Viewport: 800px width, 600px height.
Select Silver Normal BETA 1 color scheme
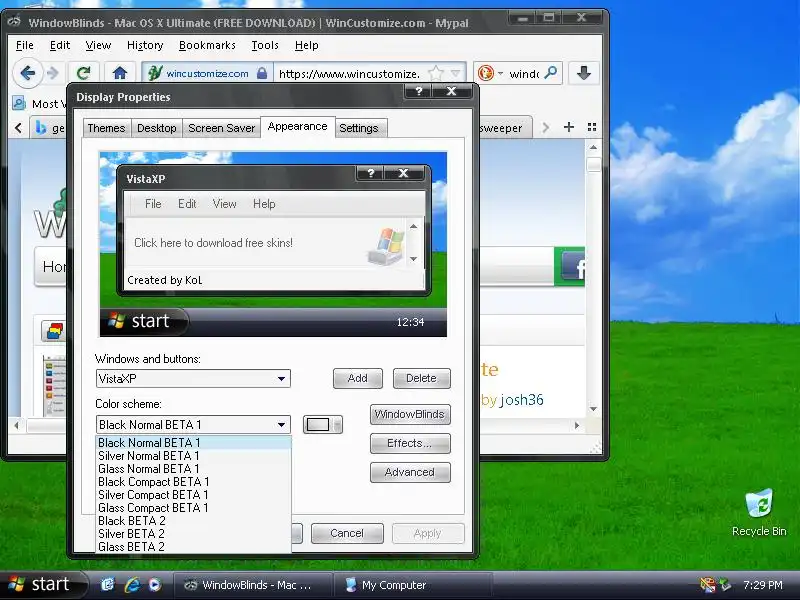click(193, 456)
